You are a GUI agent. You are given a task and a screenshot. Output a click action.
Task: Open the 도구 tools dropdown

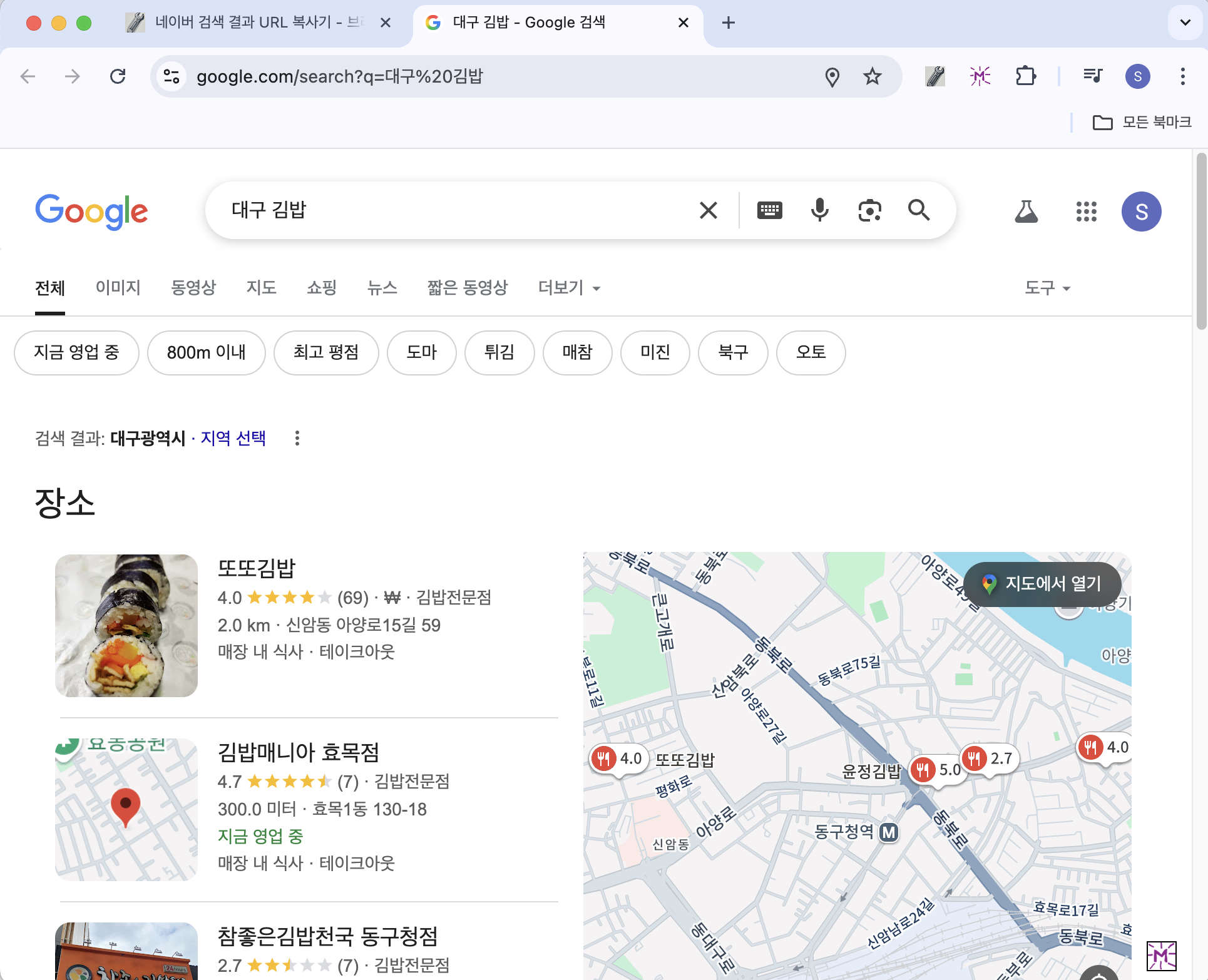point(1047,288)
